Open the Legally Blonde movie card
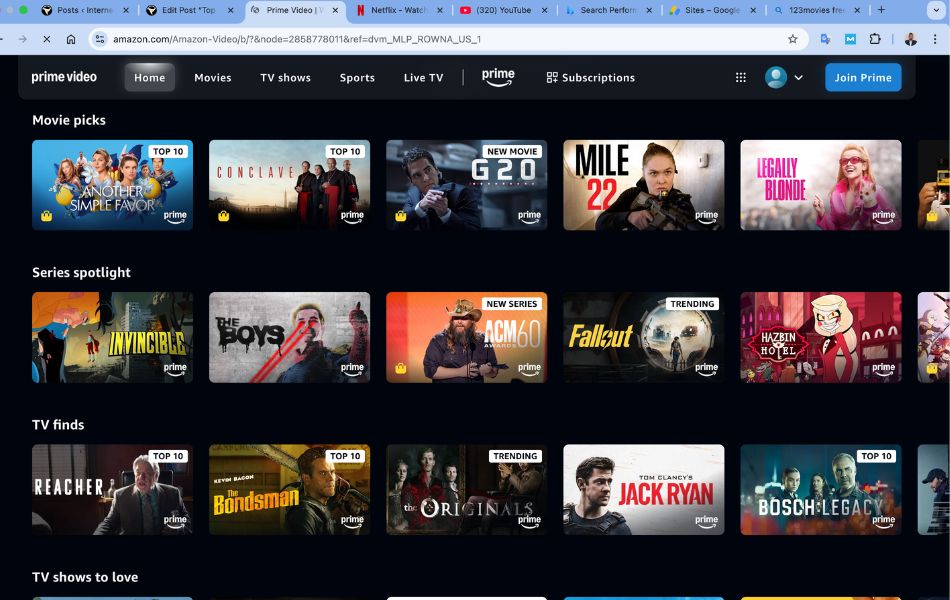This screenshot has height=600, width=950. coord(821,185)
